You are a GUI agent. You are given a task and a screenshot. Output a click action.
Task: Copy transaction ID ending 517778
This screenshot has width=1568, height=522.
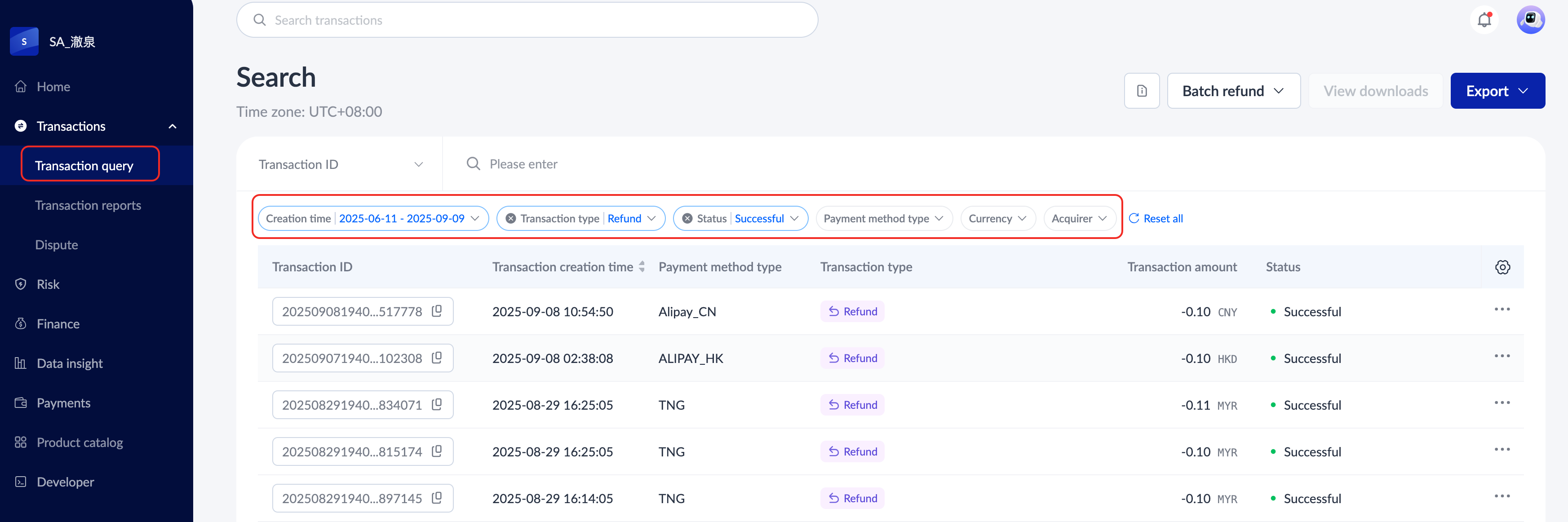tap(436, 311)
